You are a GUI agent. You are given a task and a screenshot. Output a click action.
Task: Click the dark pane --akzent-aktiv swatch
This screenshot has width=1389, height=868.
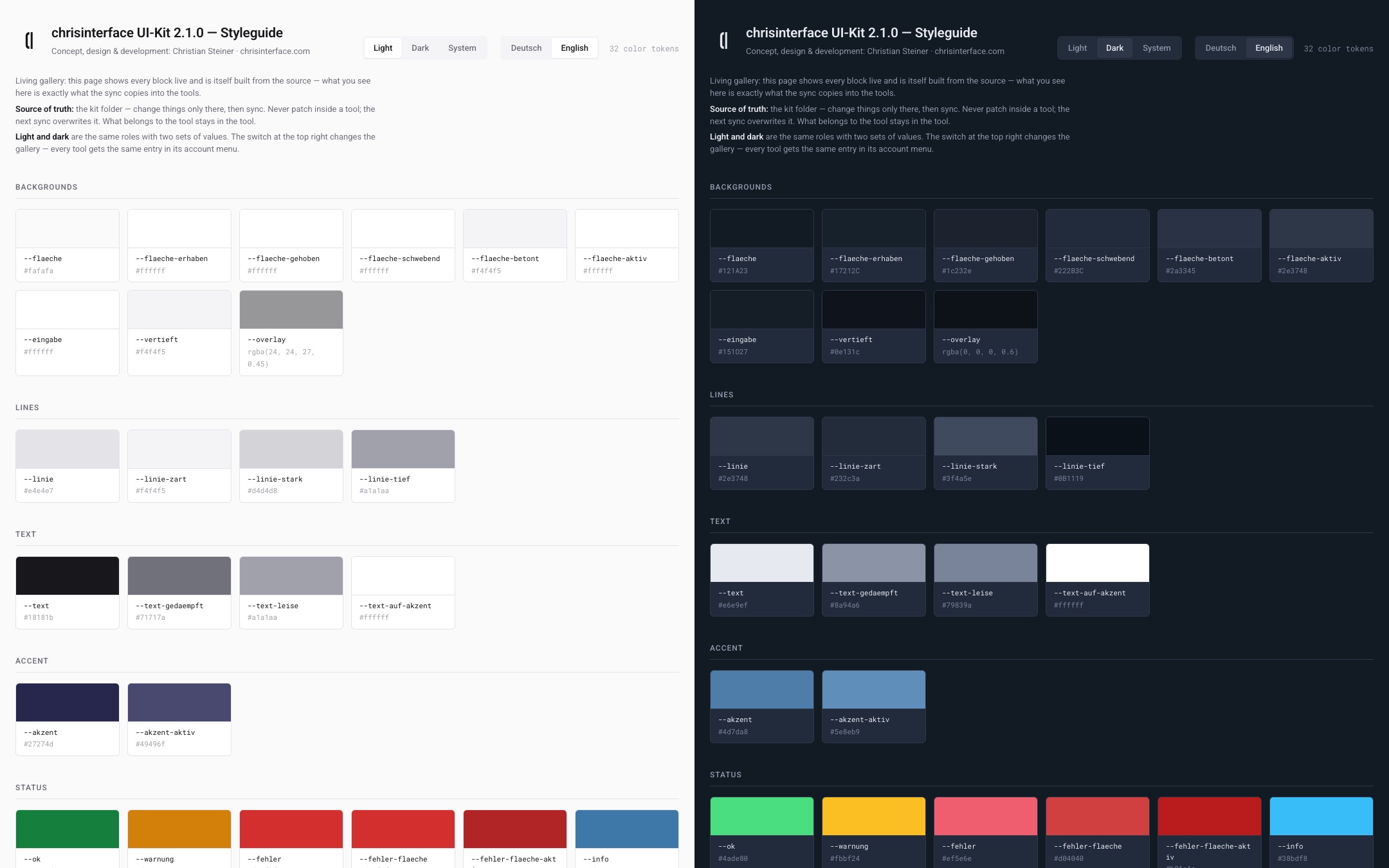click(874, 690)
